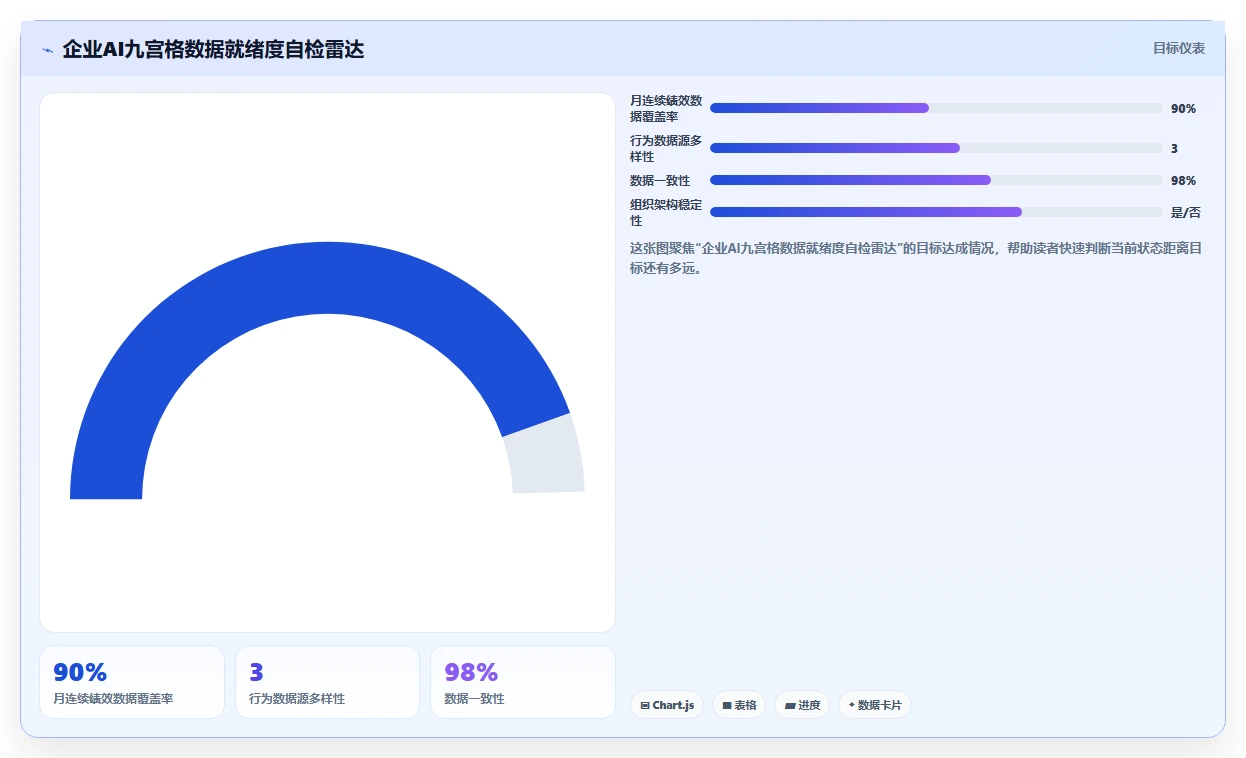Viewport: 1246px width, 758px height.
Task: Click the 组织架构稳定性 progress bar
Action: (x=936, y=212)
